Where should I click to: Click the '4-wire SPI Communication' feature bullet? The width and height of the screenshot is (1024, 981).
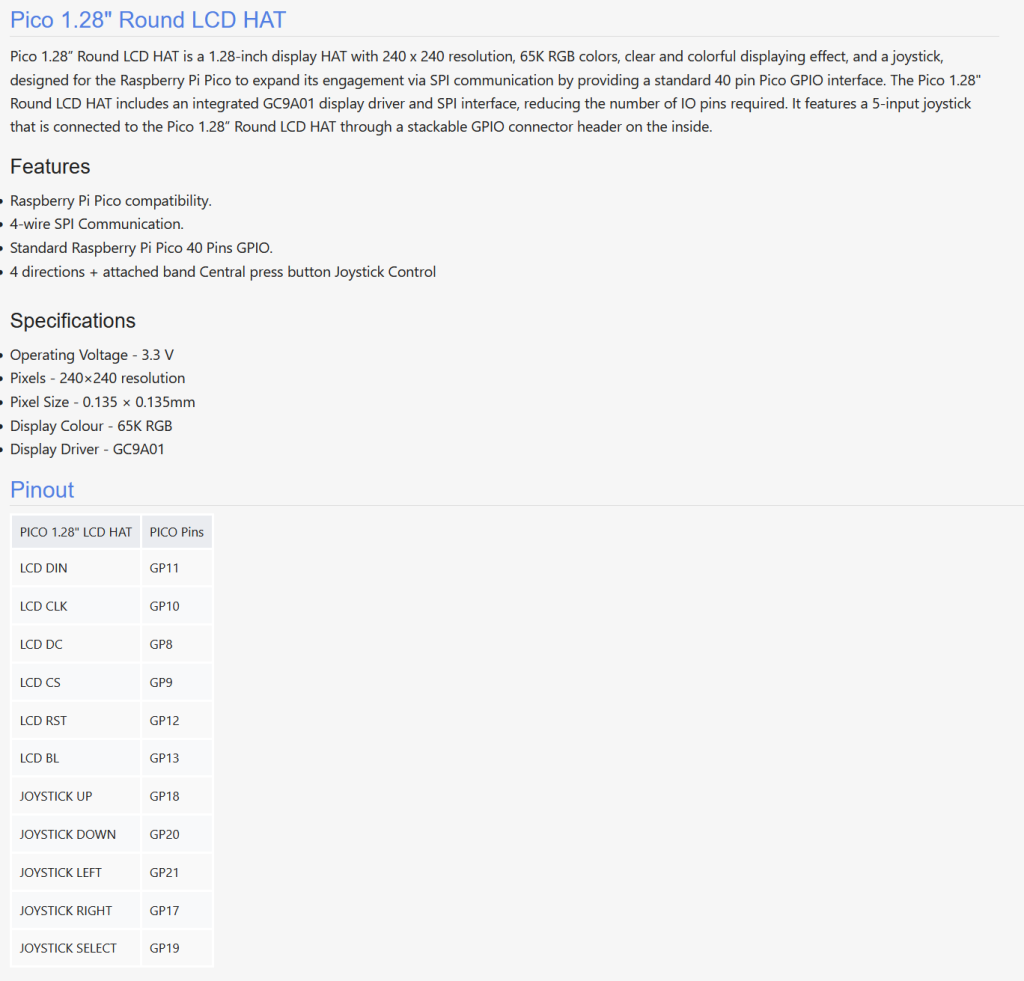(97, 224)
